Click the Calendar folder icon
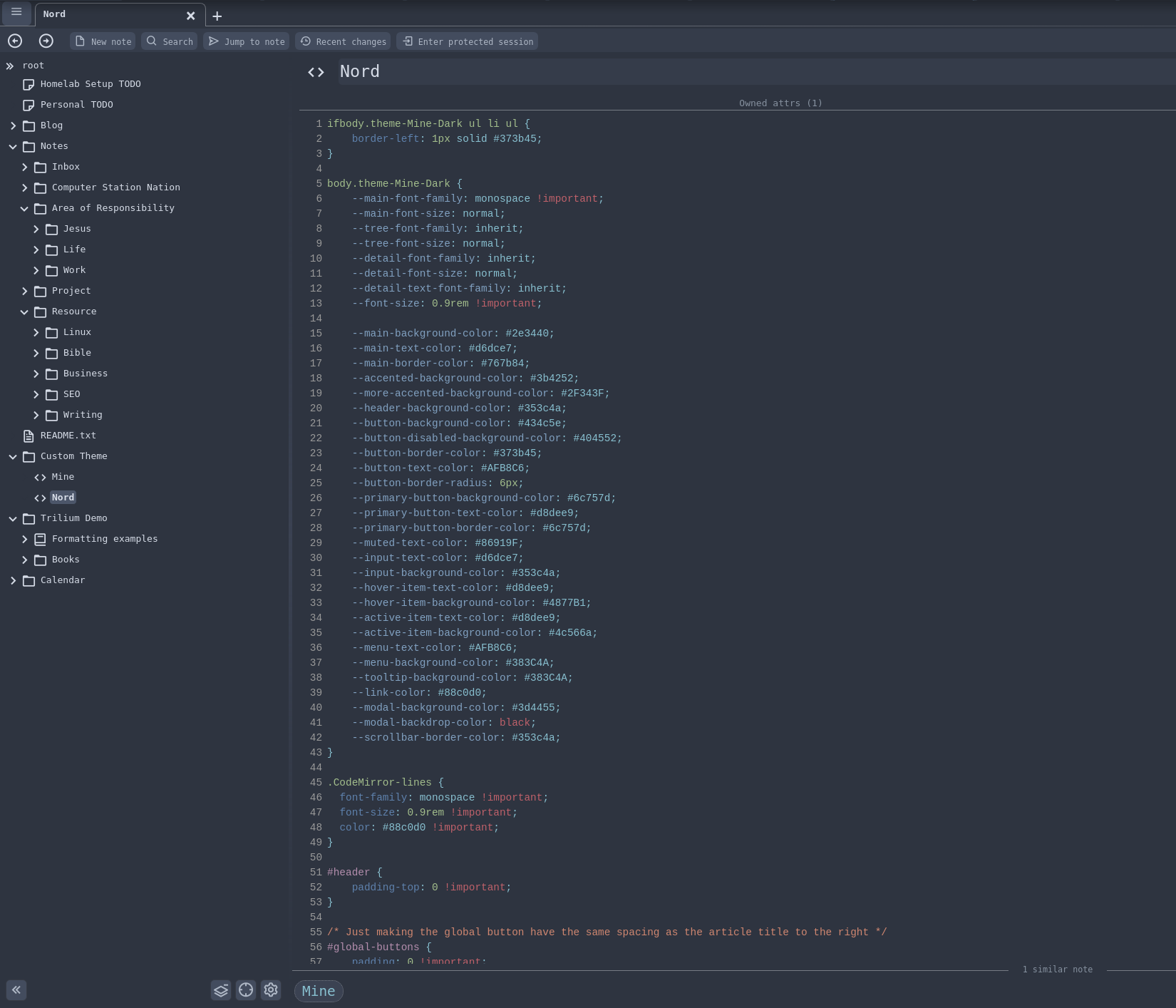The width and height of the screenshot is (1176, 1008). [29, 580]
